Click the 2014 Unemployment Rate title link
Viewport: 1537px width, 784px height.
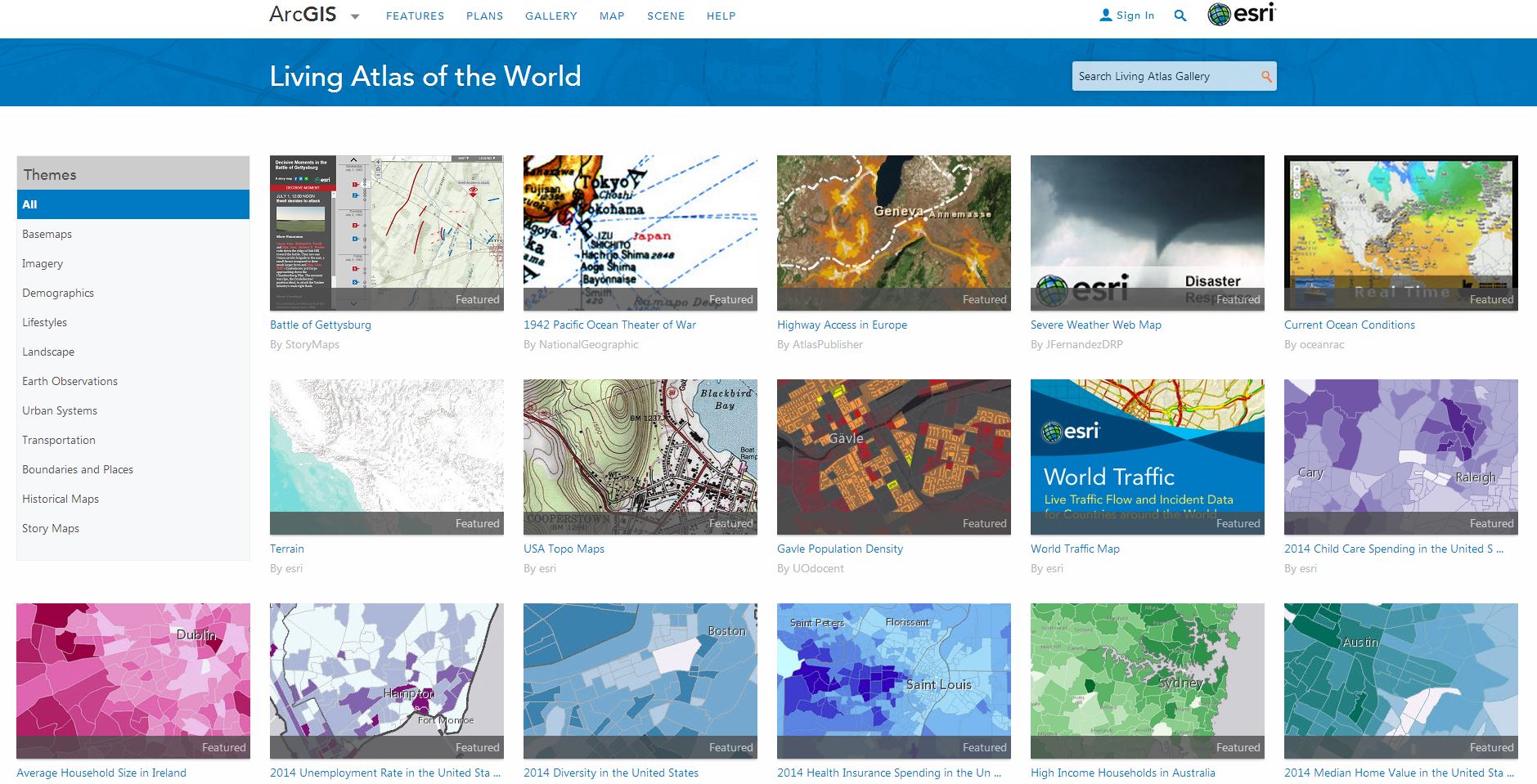(385, 773)
